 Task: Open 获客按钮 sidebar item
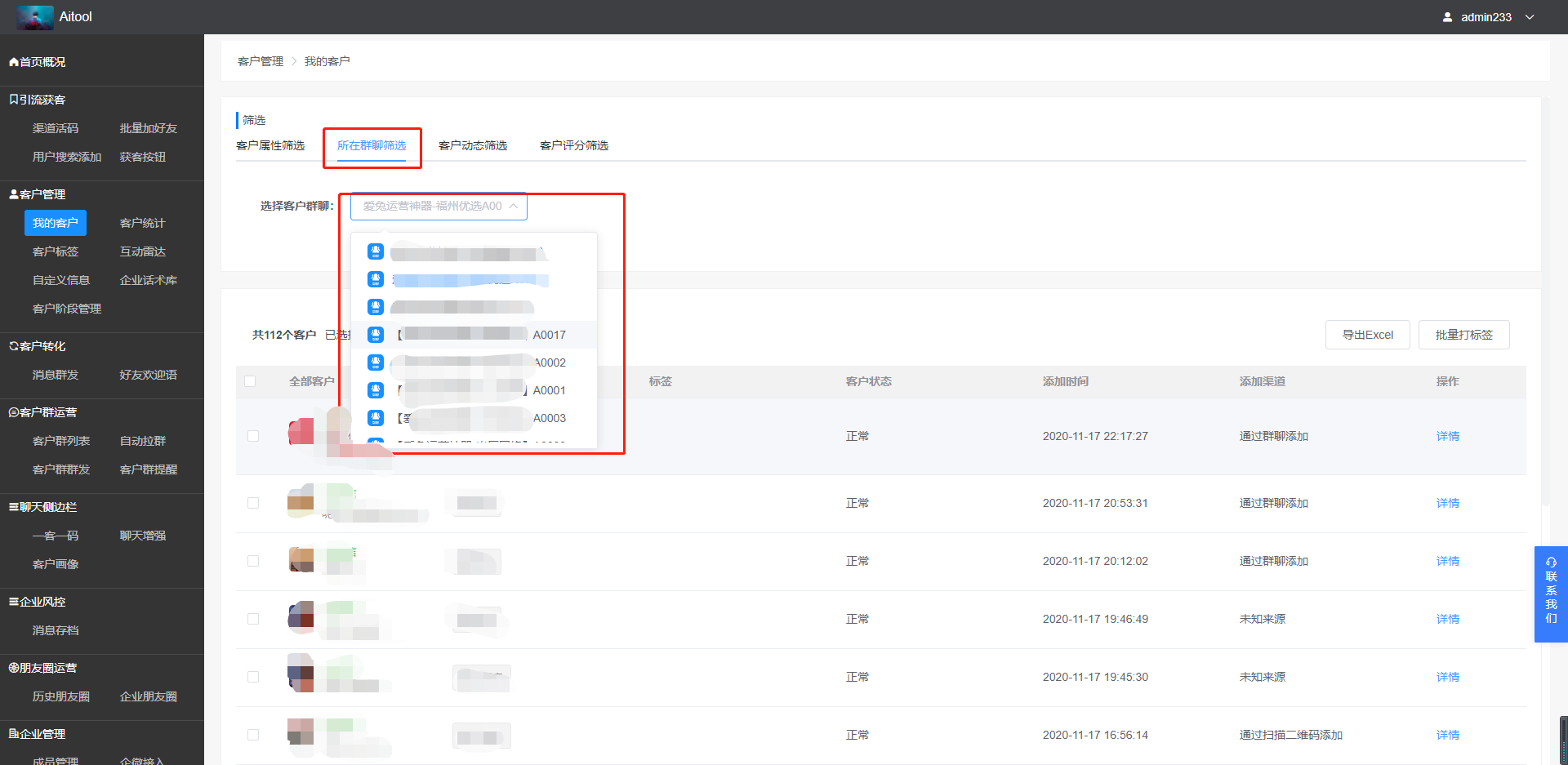tap(143, 157)
